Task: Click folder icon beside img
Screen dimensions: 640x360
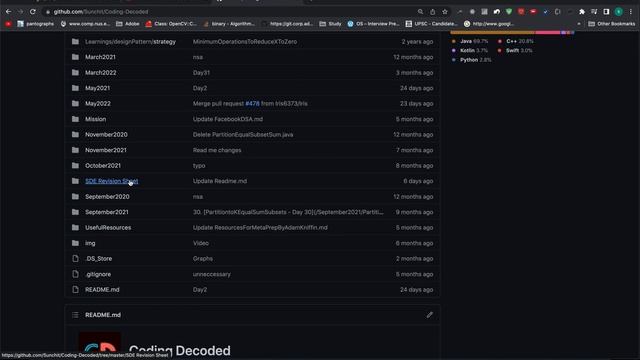Action: [x=75, y=243]
